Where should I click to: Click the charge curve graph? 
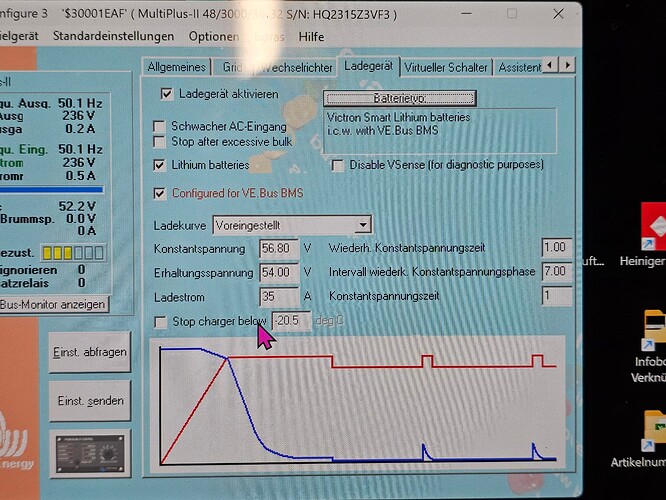[x=358, y=405]
